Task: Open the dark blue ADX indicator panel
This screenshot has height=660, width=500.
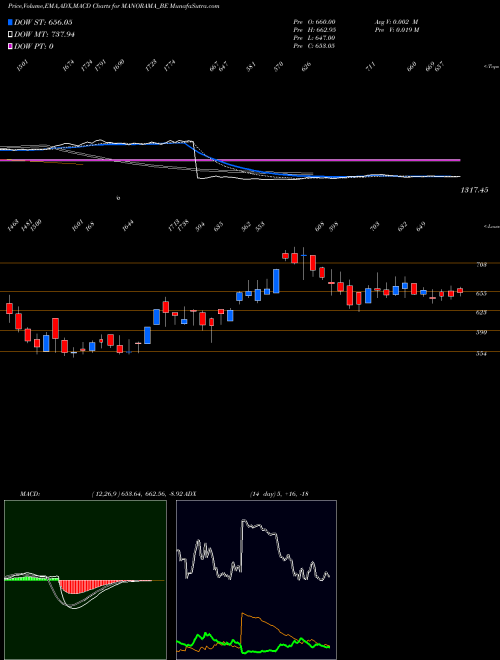Action: 256,580
